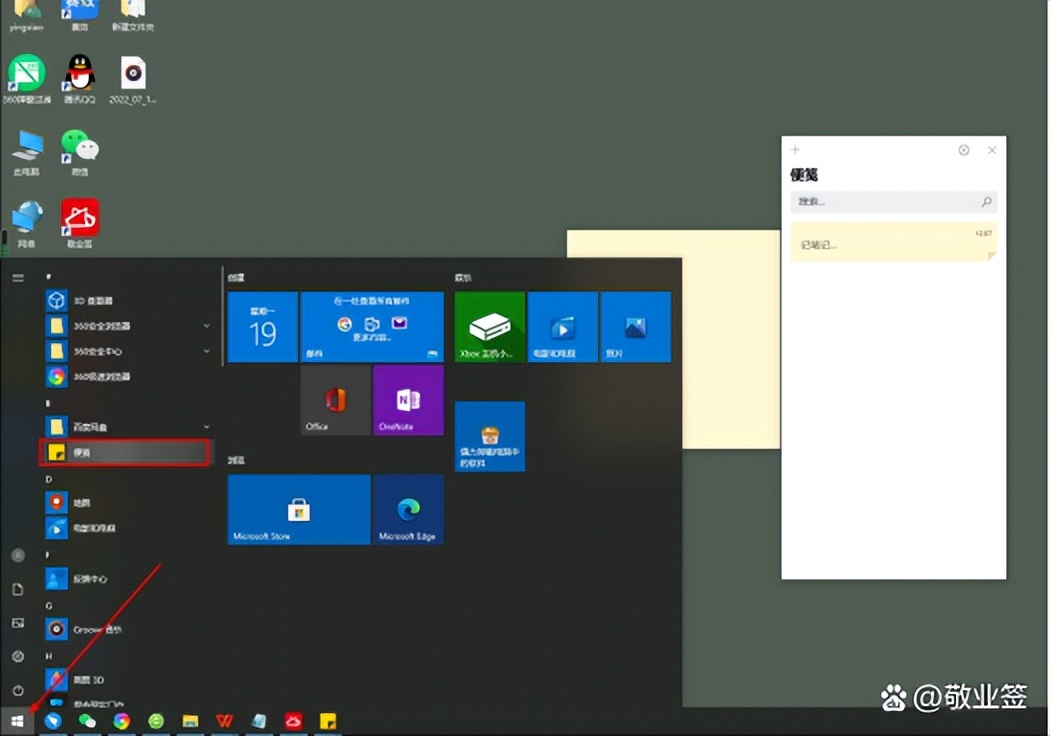Click the search magnifier in the 便笺 window
Viewport: 1050px width, 736px height.
pyautogui.click(x=985, y=201)
